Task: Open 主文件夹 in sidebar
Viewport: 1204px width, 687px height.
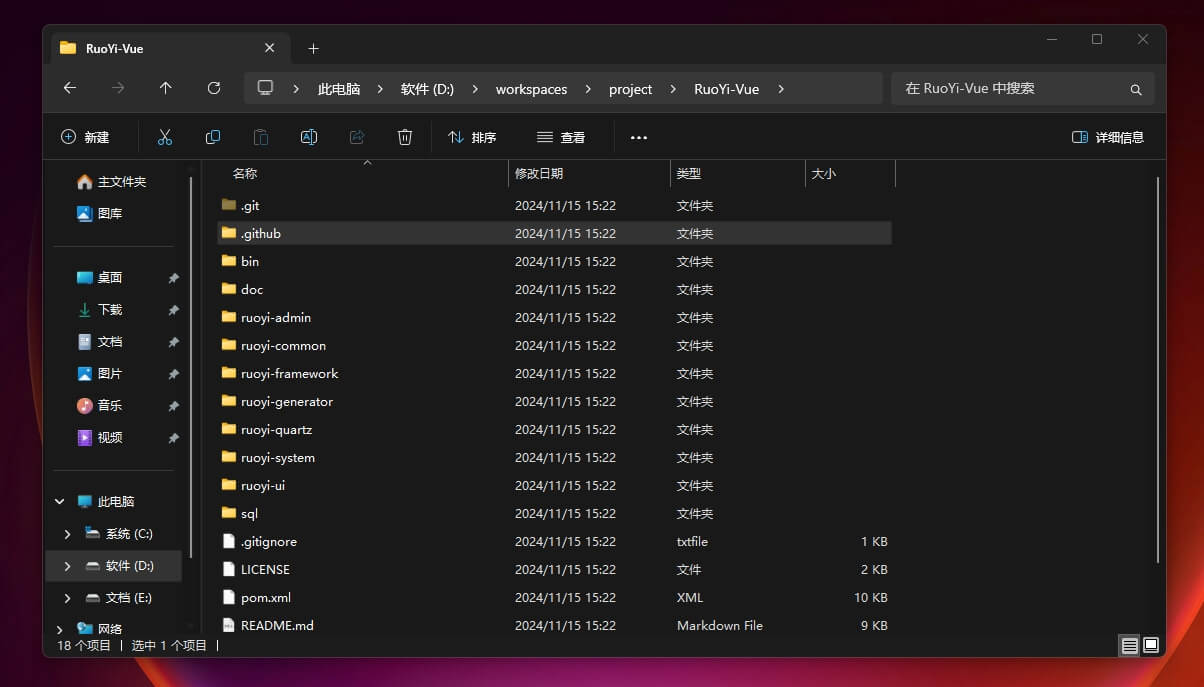Action: (x=113, y=182)
